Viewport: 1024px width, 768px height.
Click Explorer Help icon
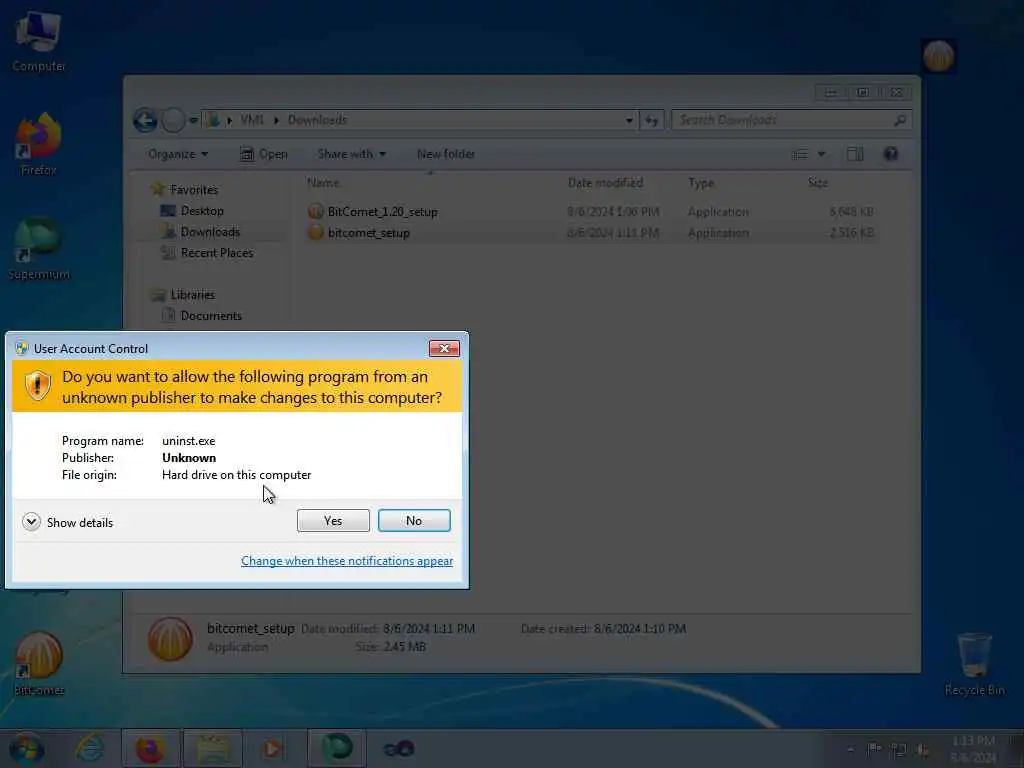coord(891,154)
